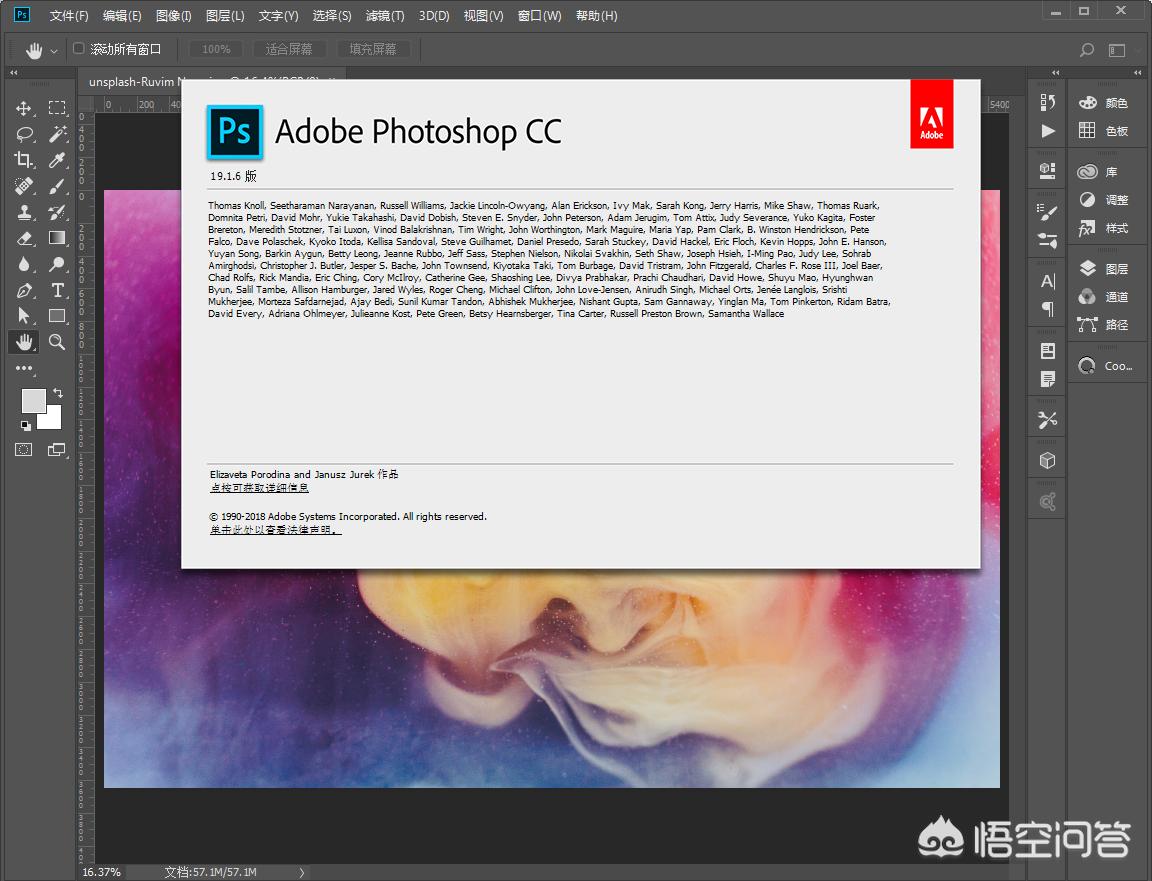
Task: Open the search icon in options bar
Action: (1087, 49)
